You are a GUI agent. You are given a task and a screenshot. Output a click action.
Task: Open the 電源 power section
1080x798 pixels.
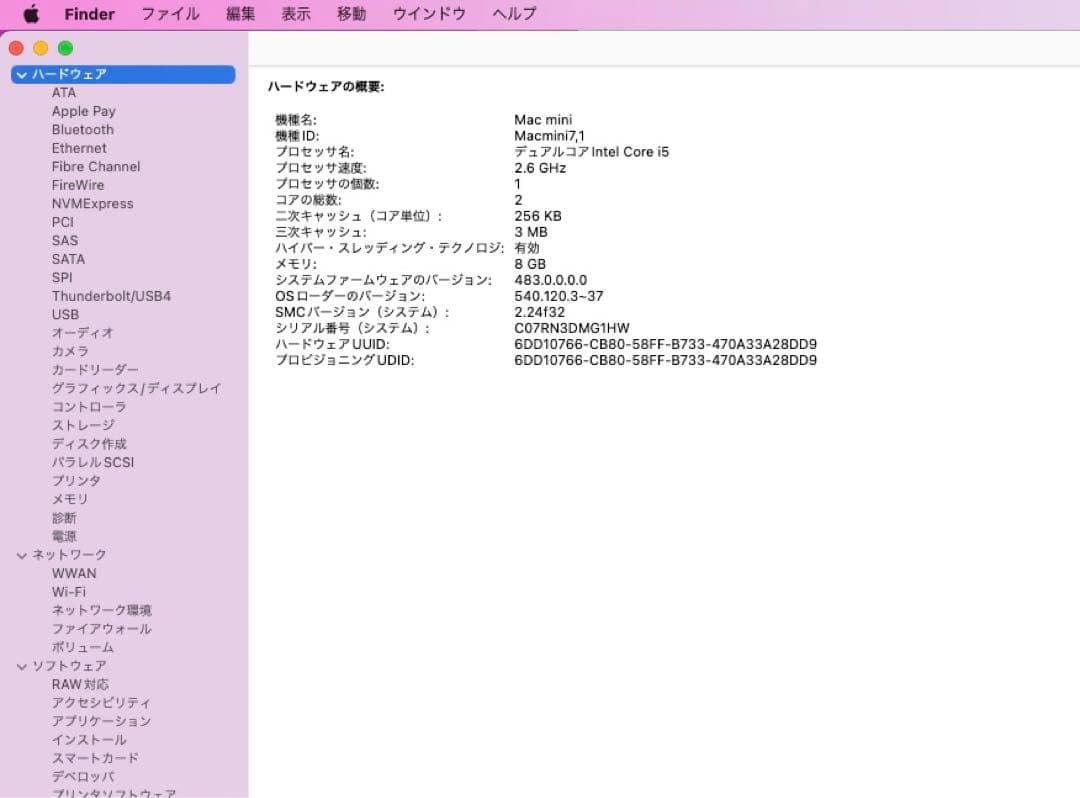(64, 536)
